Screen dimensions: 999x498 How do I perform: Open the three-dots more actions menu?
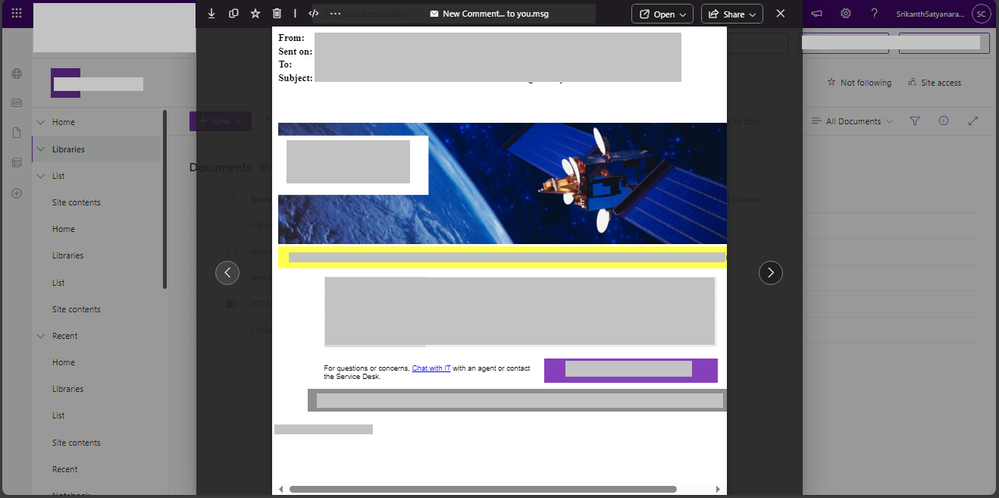[x=335, y=13]
